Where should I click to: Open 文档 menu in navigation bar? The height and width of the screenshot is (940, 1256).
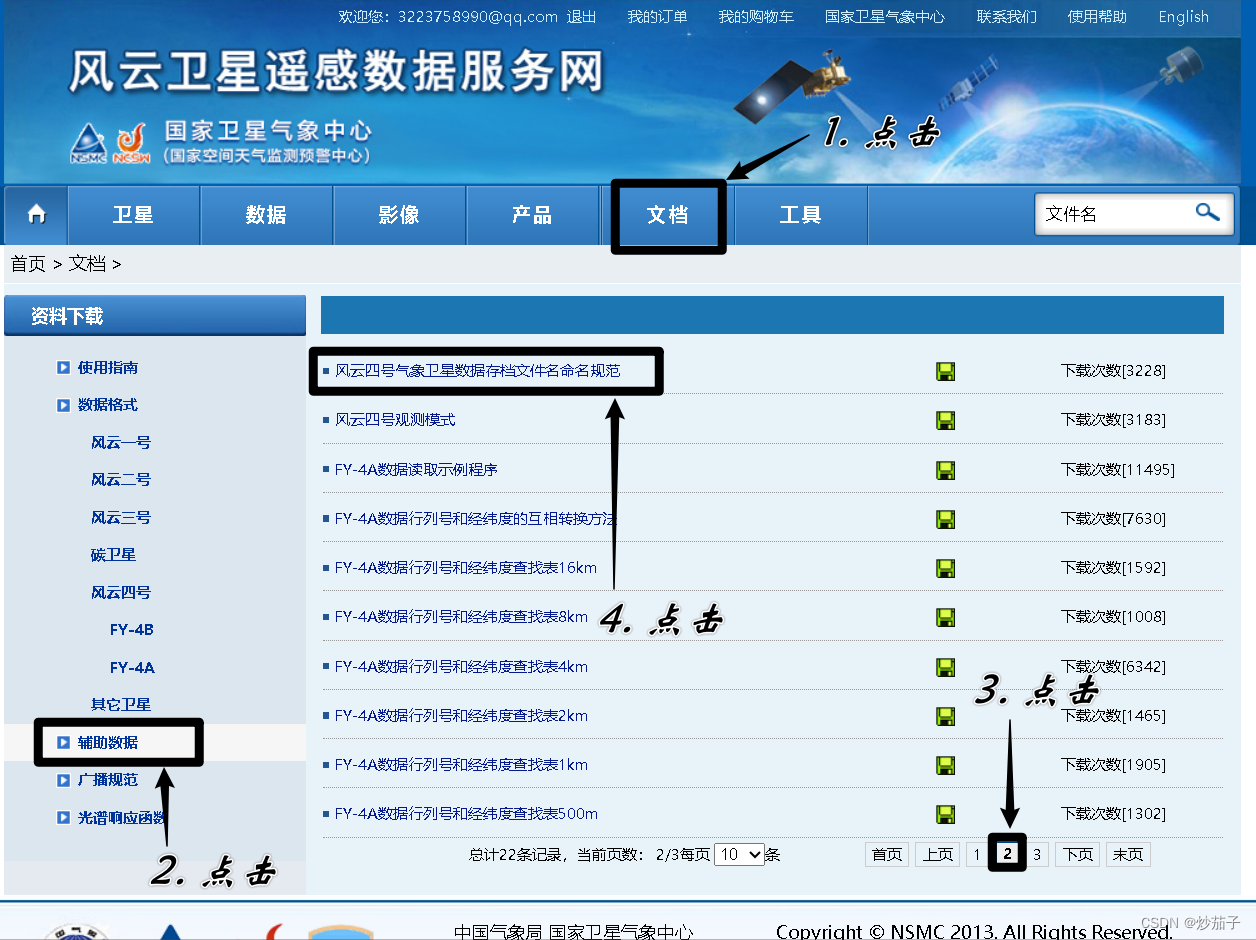(x=667, y=215)
